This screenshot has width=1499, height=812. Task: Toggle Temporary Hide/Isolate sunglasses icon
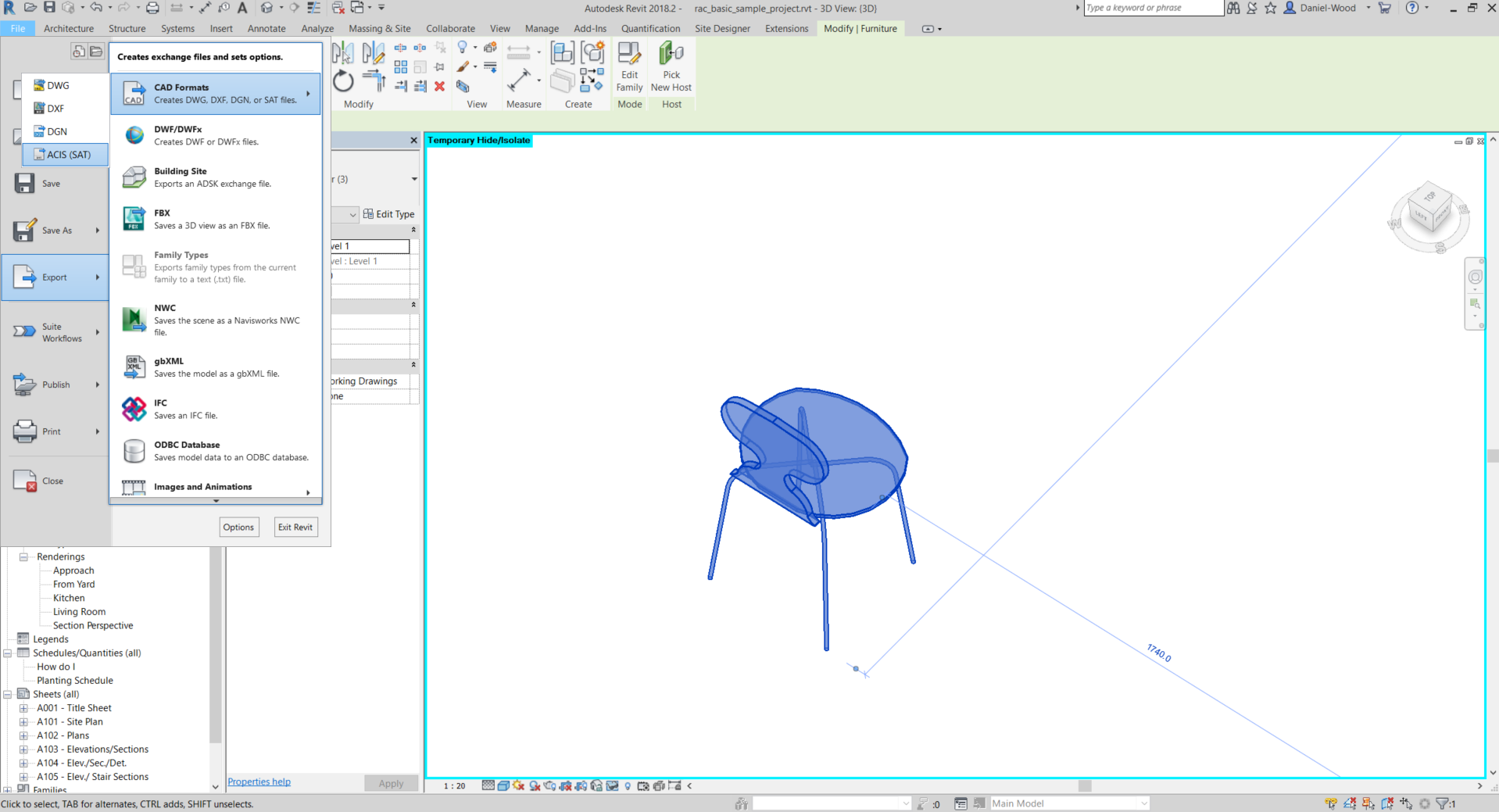click(x=612, y=786)
